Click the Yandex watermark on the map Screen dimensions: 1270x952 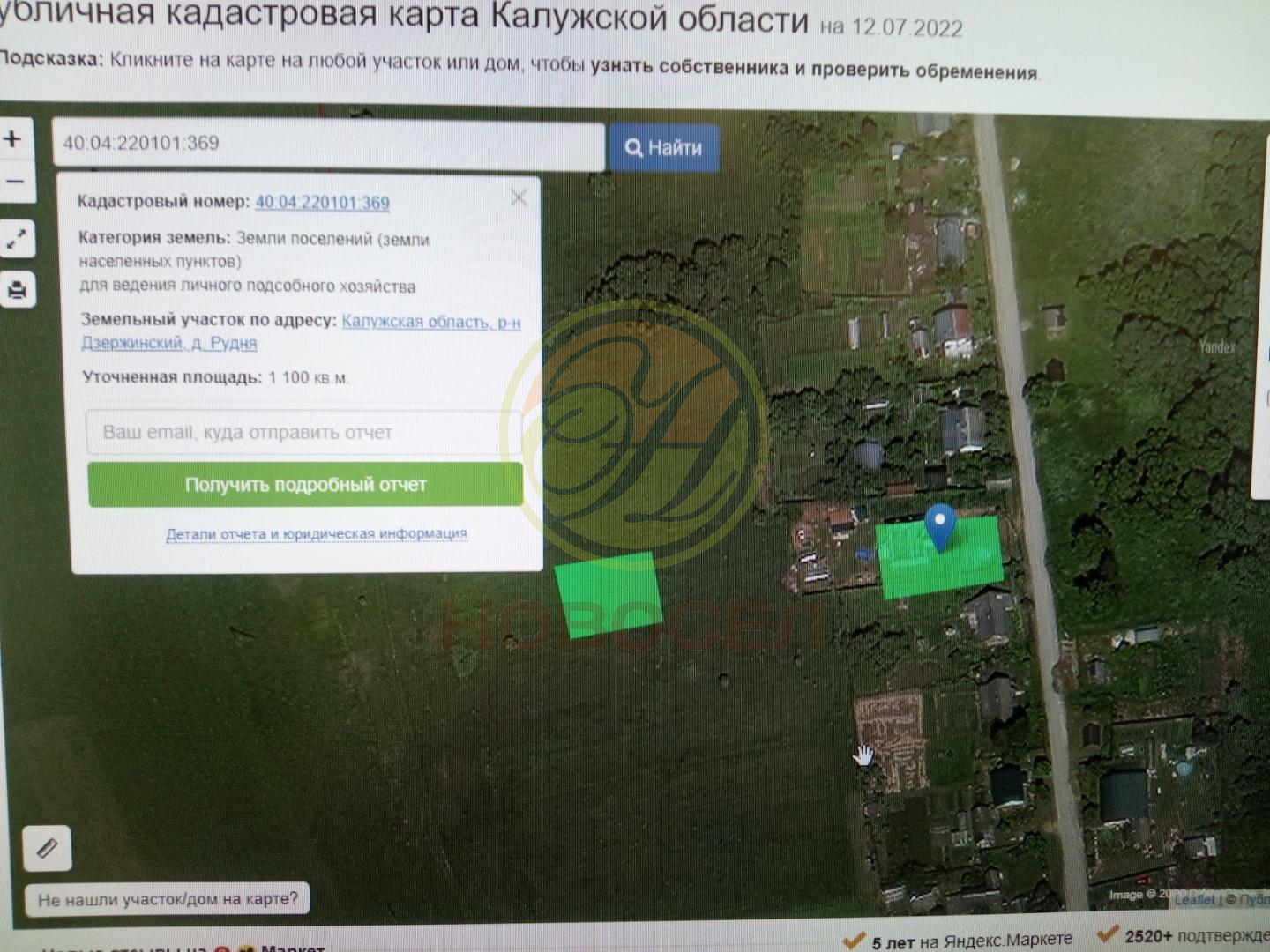(1217, 347)
